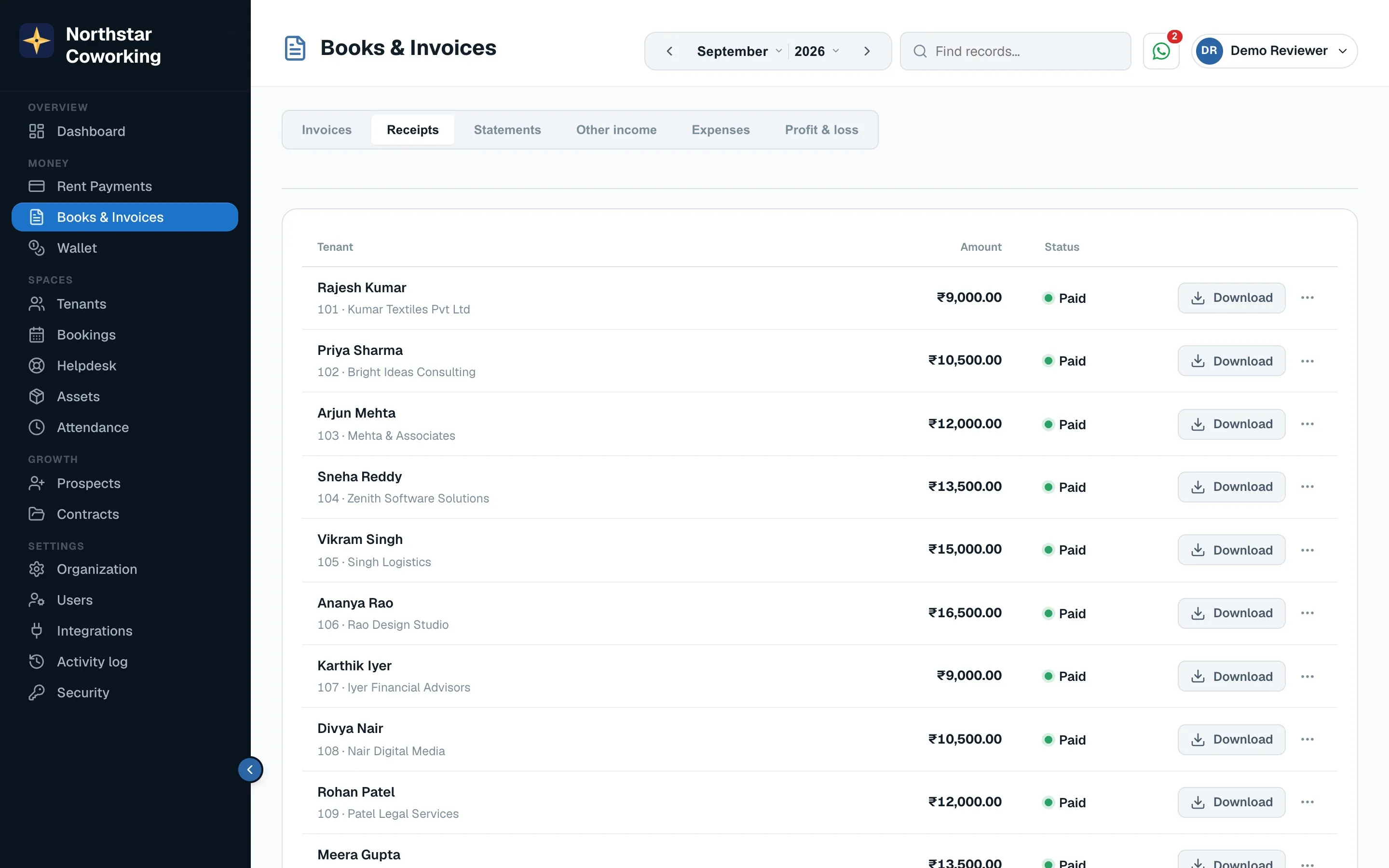
Task: Go to previous month arrow
Action: coord(669,51)
